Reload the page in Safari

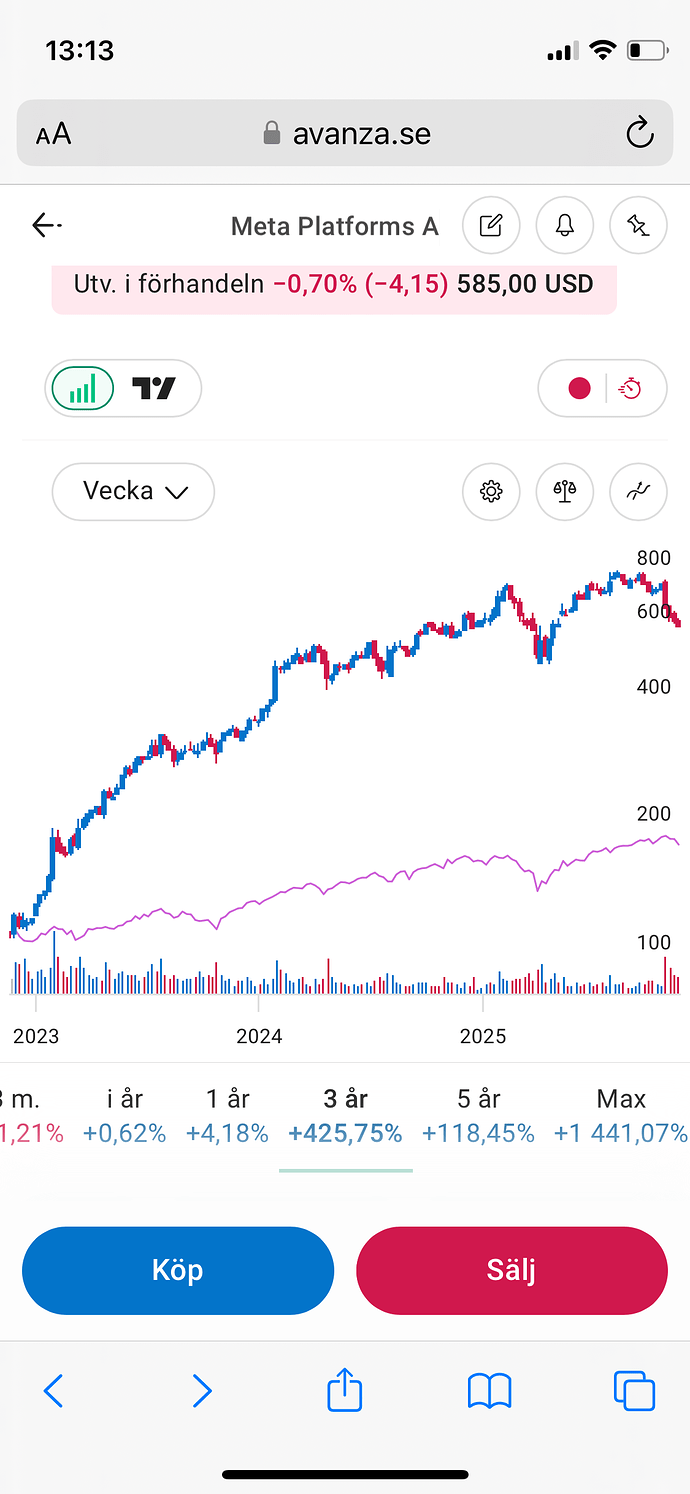[x=639, y=133]
